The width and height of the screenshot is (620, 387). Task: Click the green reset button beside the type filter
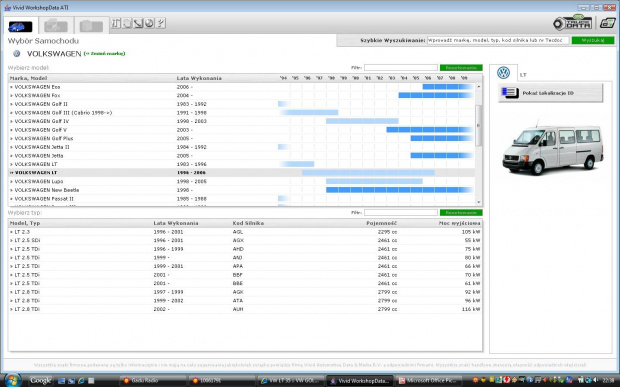coord(461,213)
